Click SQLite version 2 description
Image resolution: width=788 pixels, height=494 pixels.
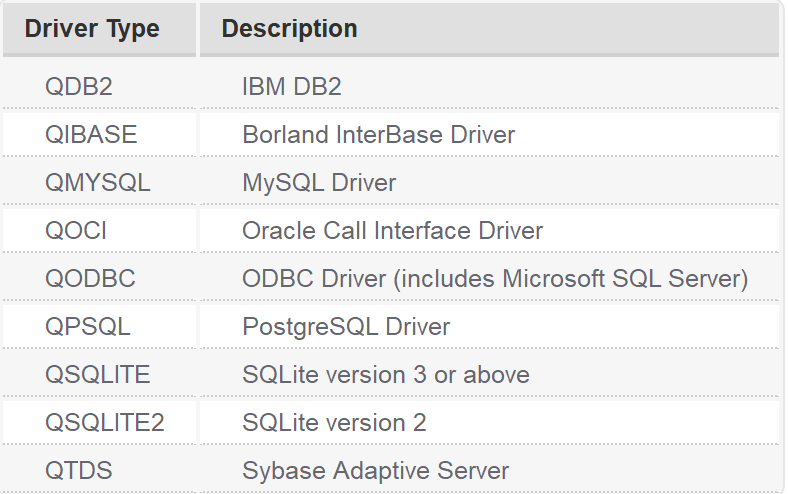click(x=334, y=423)
